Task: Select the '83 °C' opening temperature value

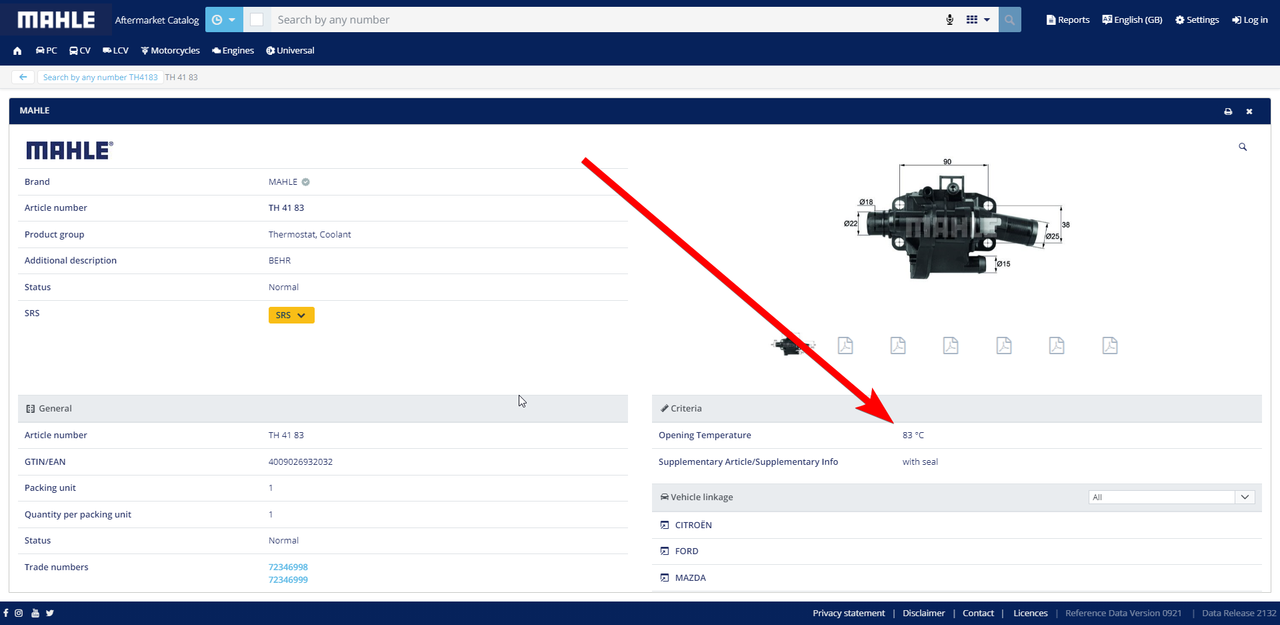Action: tap(913, 435)
